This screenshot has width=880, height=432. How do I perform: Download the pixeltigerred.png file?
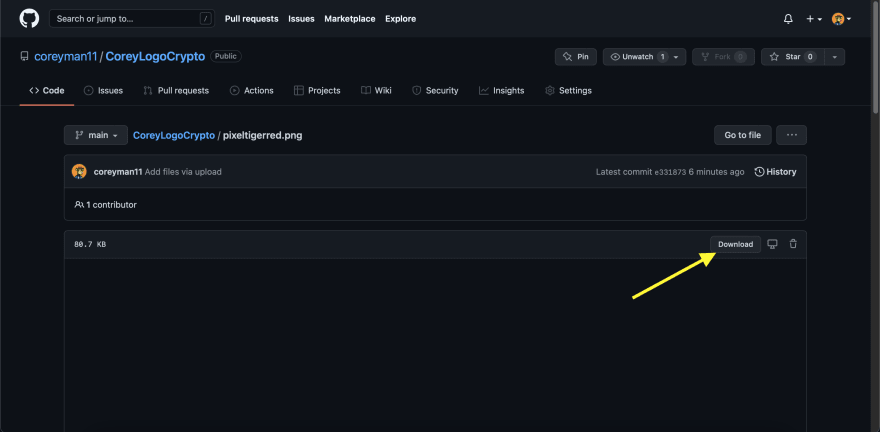(x=735, y=244)
